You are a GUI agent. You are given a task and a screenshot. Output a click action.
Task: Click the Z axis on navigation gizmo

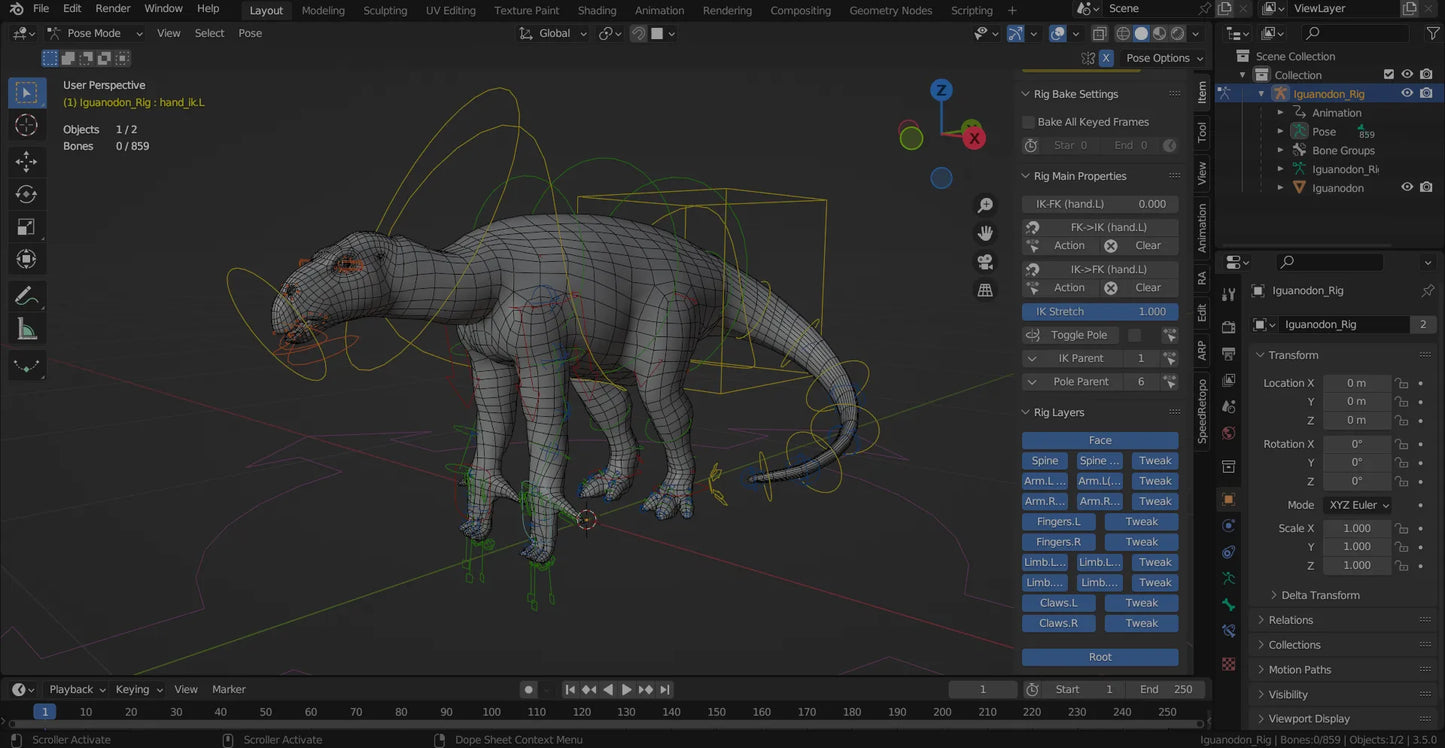[x=941, y=91]
